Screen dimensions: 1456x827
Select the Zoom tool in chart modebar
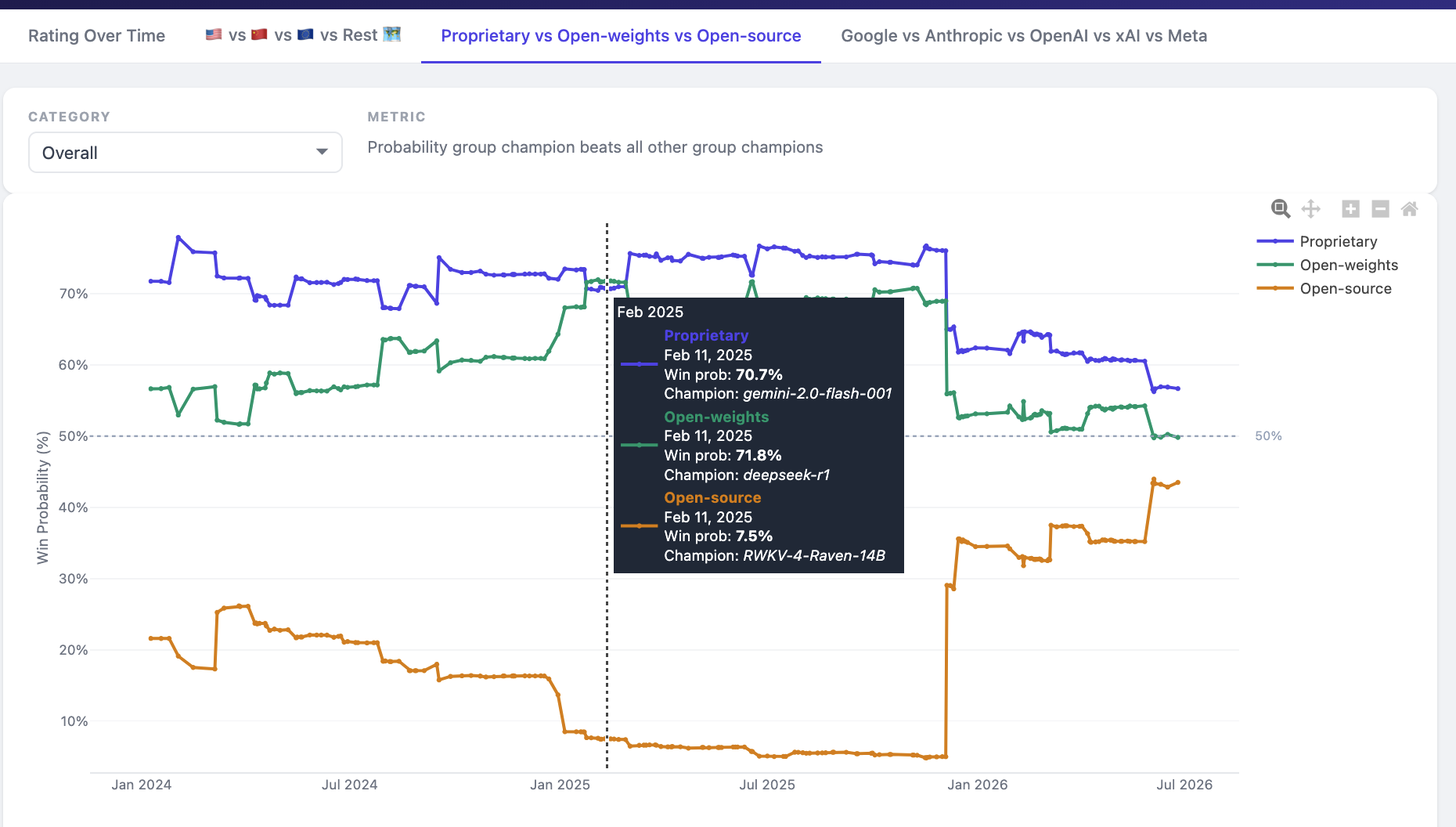tap(1281, 208)
